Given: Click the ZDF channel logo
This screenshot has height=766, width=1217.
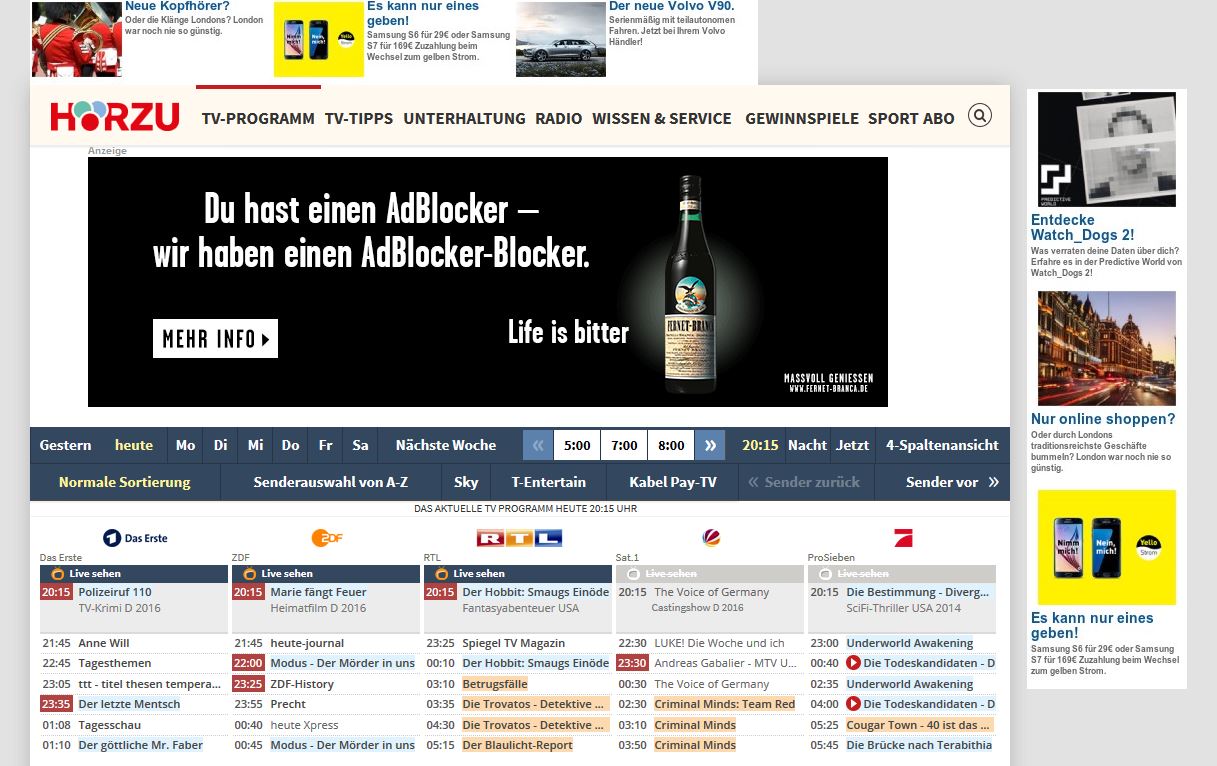Looking at the screenshot, I should coord(327,538).
